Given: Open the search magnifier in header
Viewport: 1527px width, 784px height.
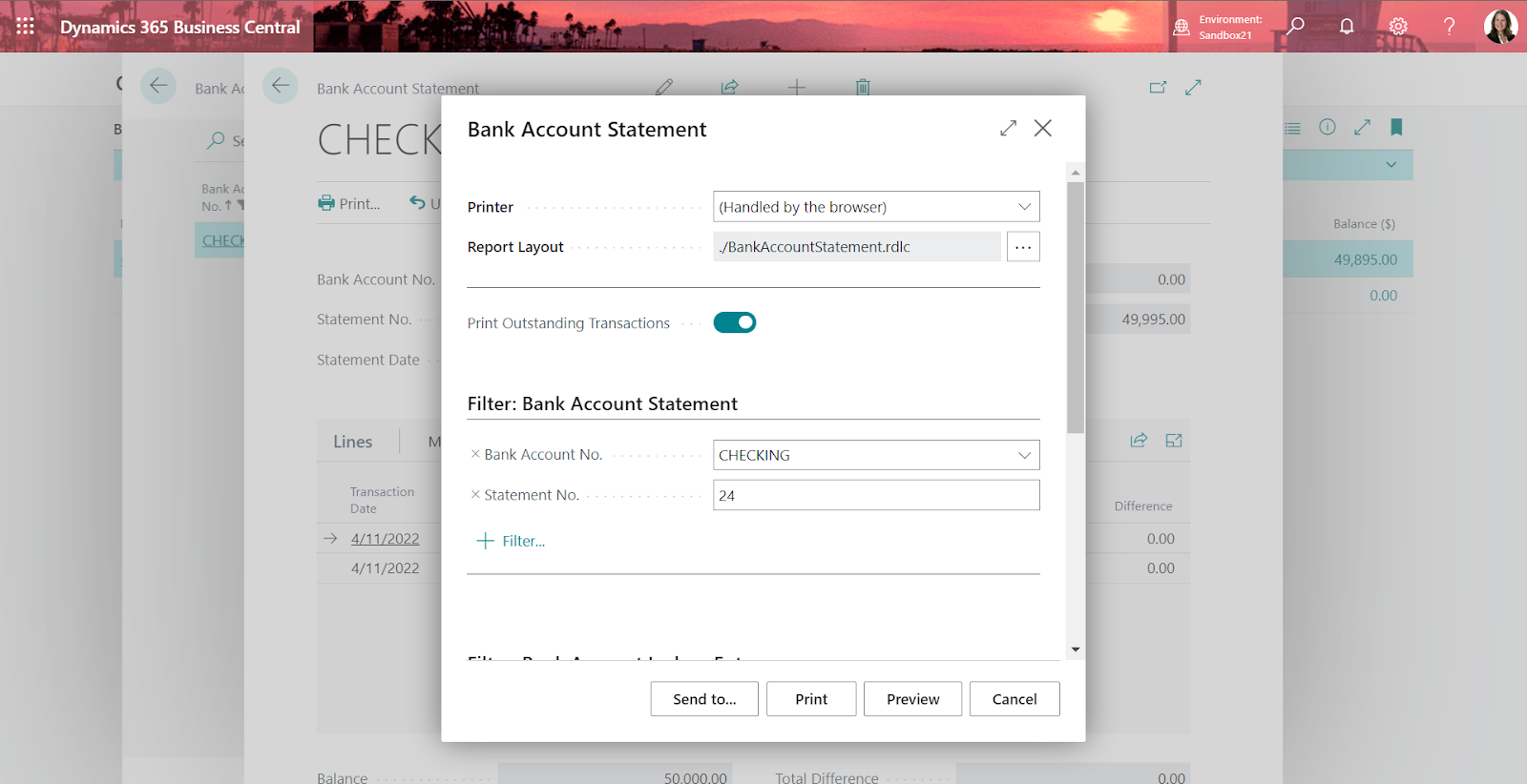Looking at the screenshot, I should 1295,26.
